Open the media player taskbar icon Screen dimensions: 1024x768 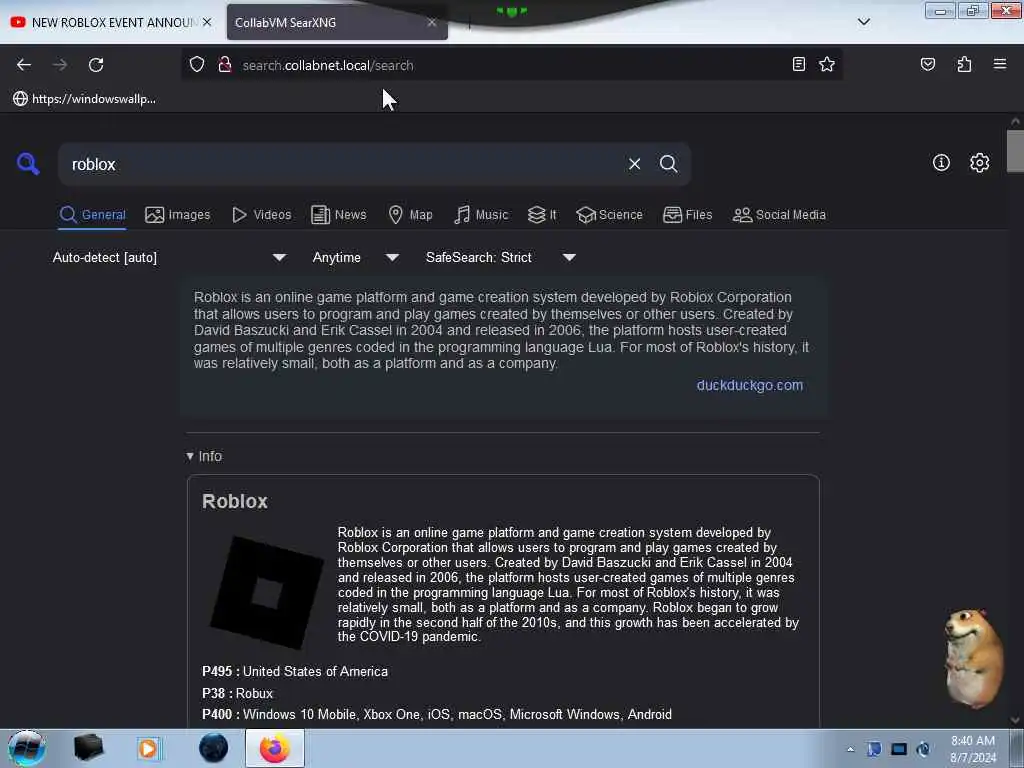pyautogui.click(x=148, y=748)
